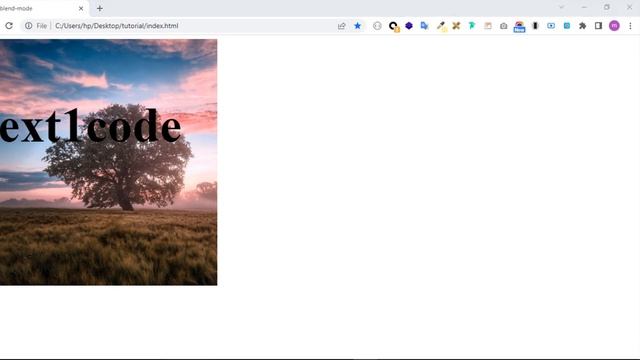The width and height of the screenshot is (640, 360).
Task: Open the purple profile avatar
Action: pos(614,26)
